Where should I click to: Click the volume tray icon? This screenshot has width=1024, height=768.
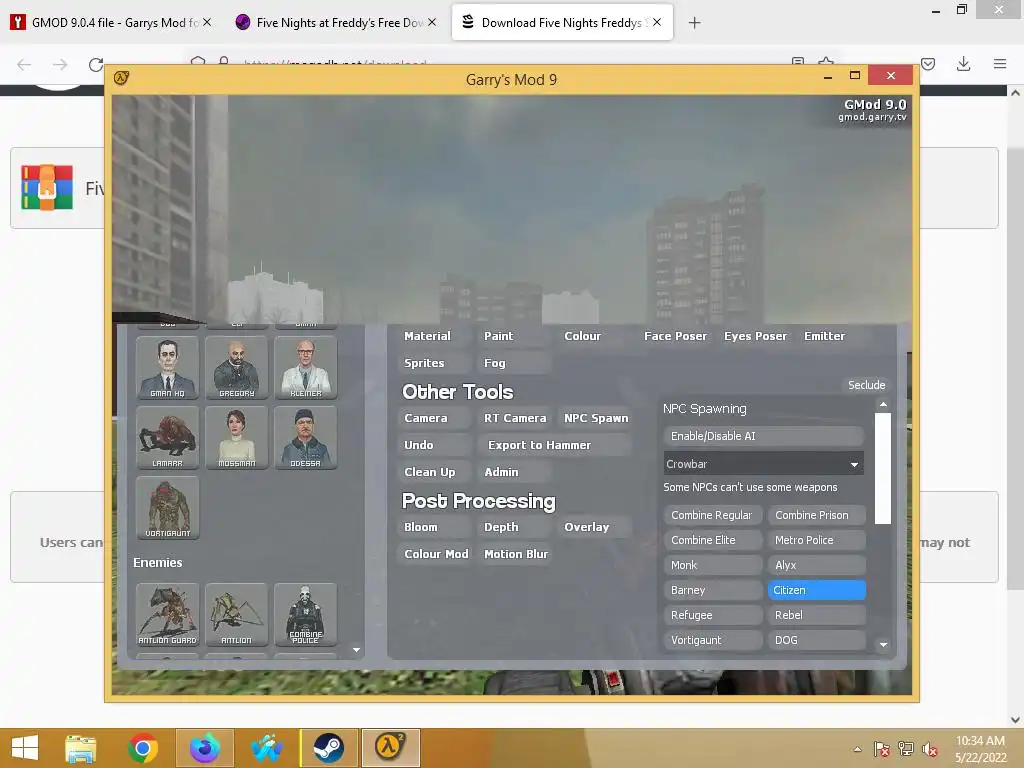pyautogui.click(x=930, y=749)
